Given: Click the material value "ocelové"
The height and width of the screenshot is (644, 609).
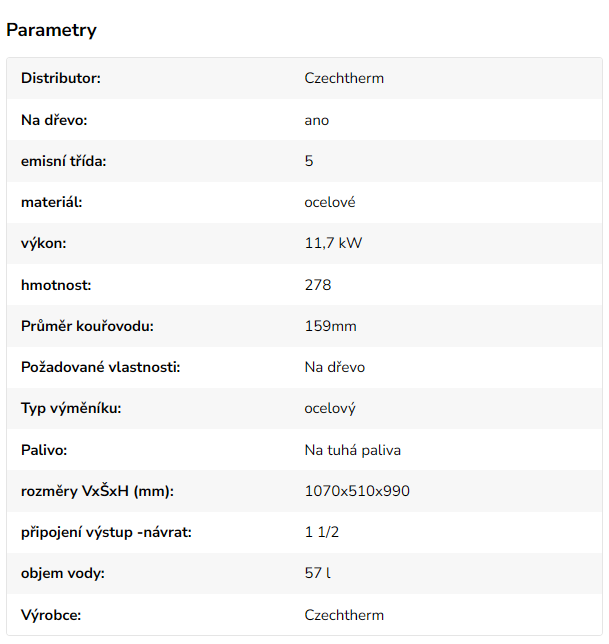Looking at the screenshot, I should (x=330, y=202).
